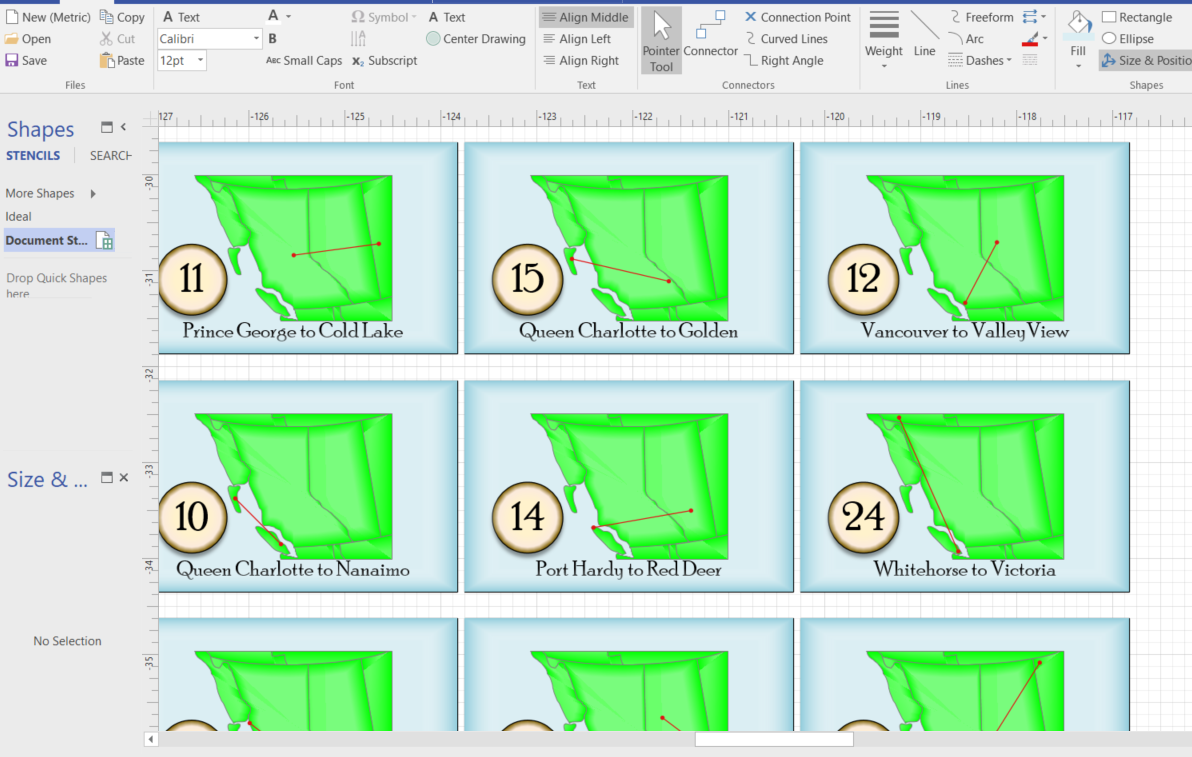Toggle Align Middle text alignment
The width and height of the screenshot is (1192, 757).
(x=585, y=17)
